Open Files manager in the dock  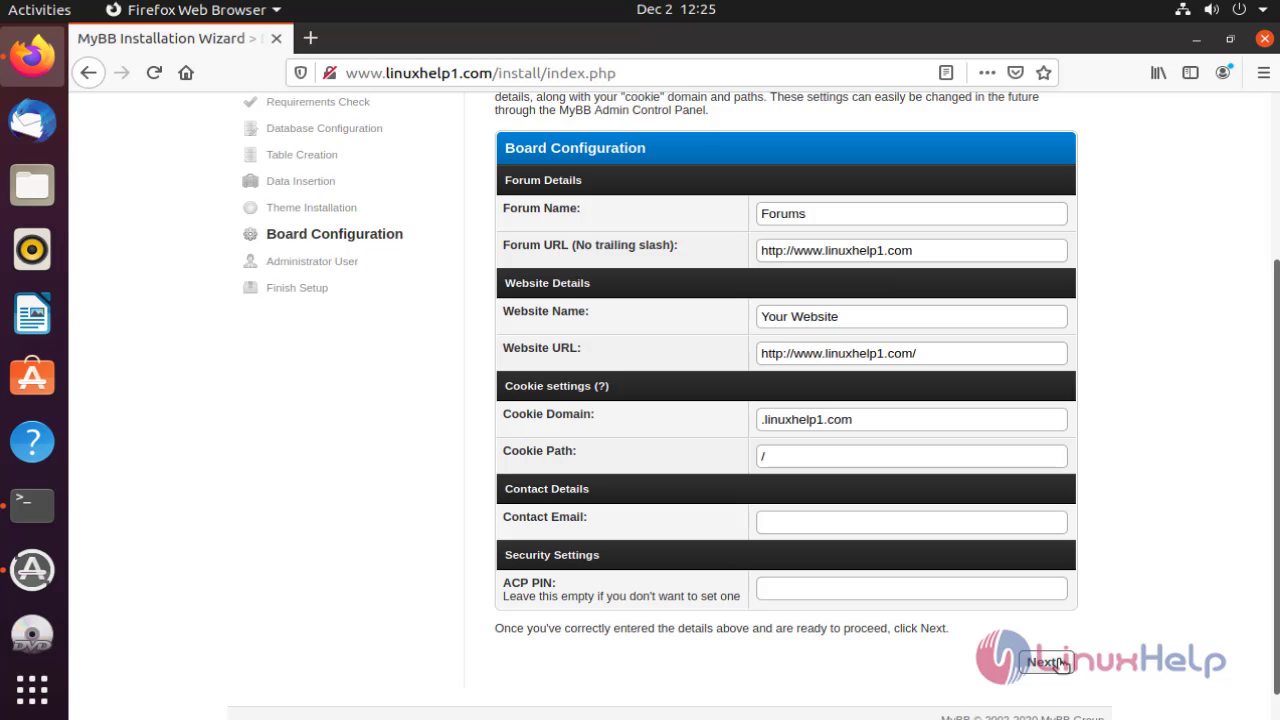pyautogui.click(x=32, y=185)
